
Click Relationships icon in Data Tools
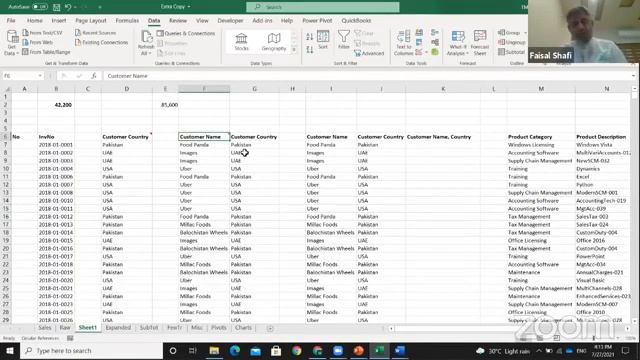tap(435, 42)
